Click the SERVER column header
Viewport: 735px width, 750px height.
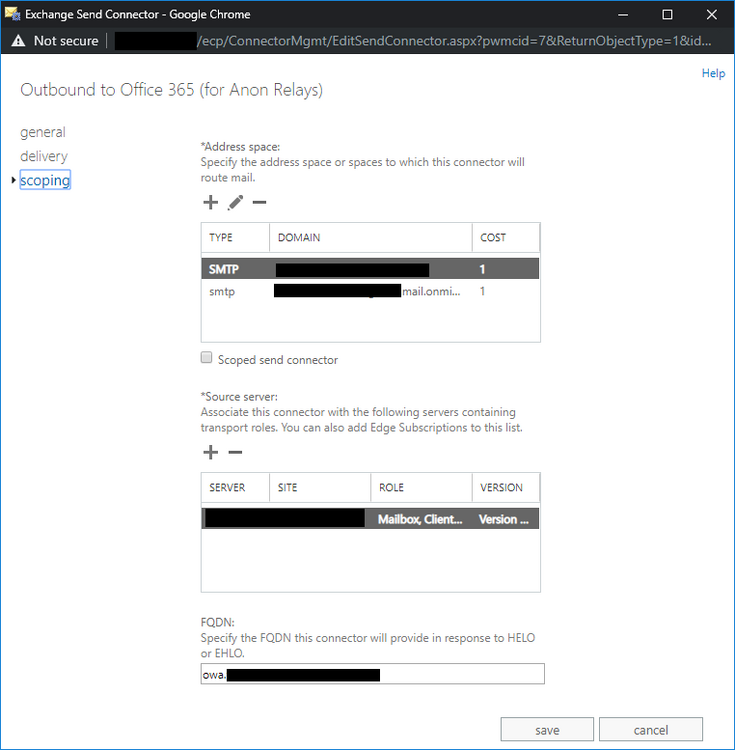pyautogui.click(x=235, y=487)
